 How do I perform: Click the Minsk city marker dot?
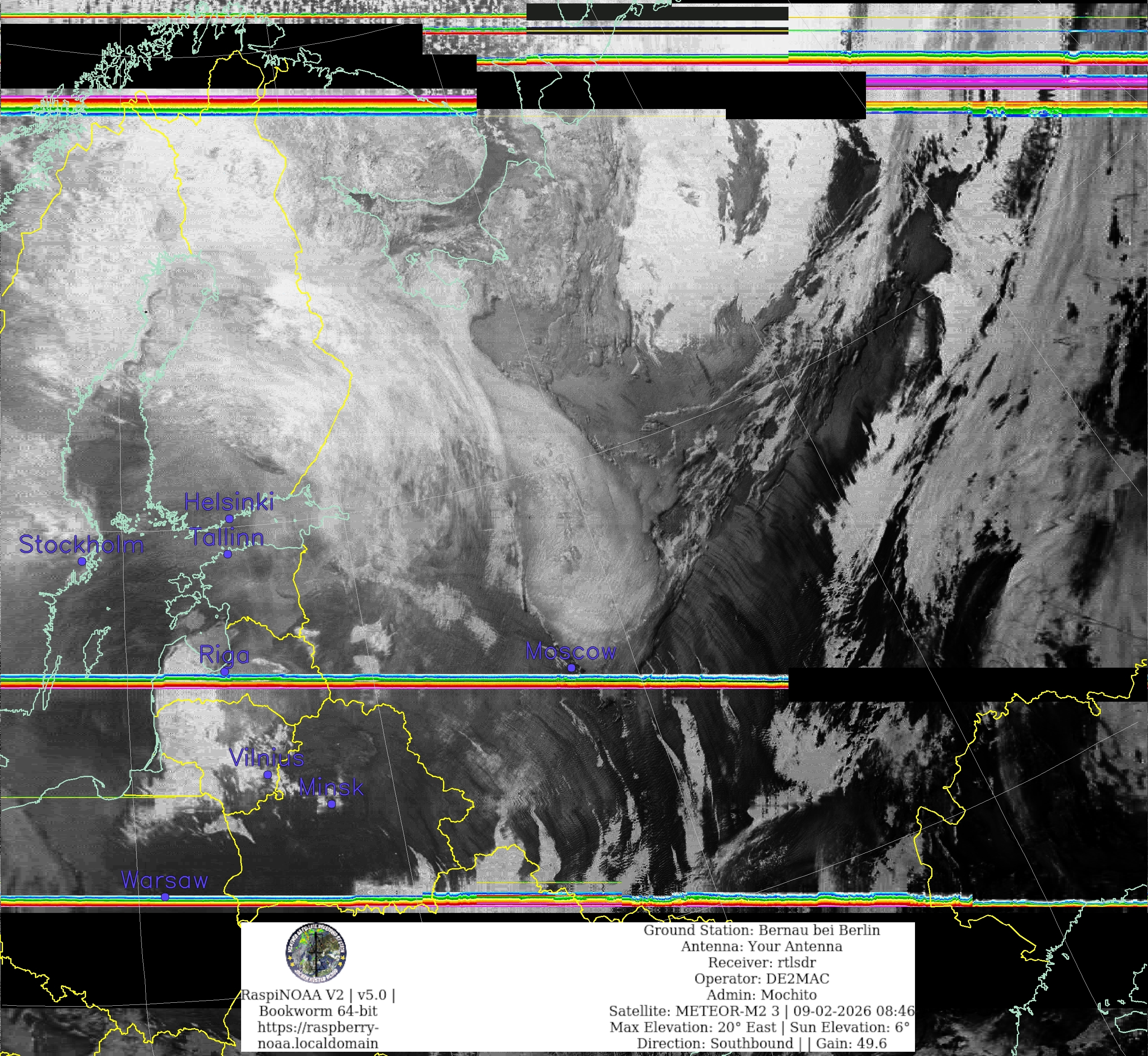point(331,804)
